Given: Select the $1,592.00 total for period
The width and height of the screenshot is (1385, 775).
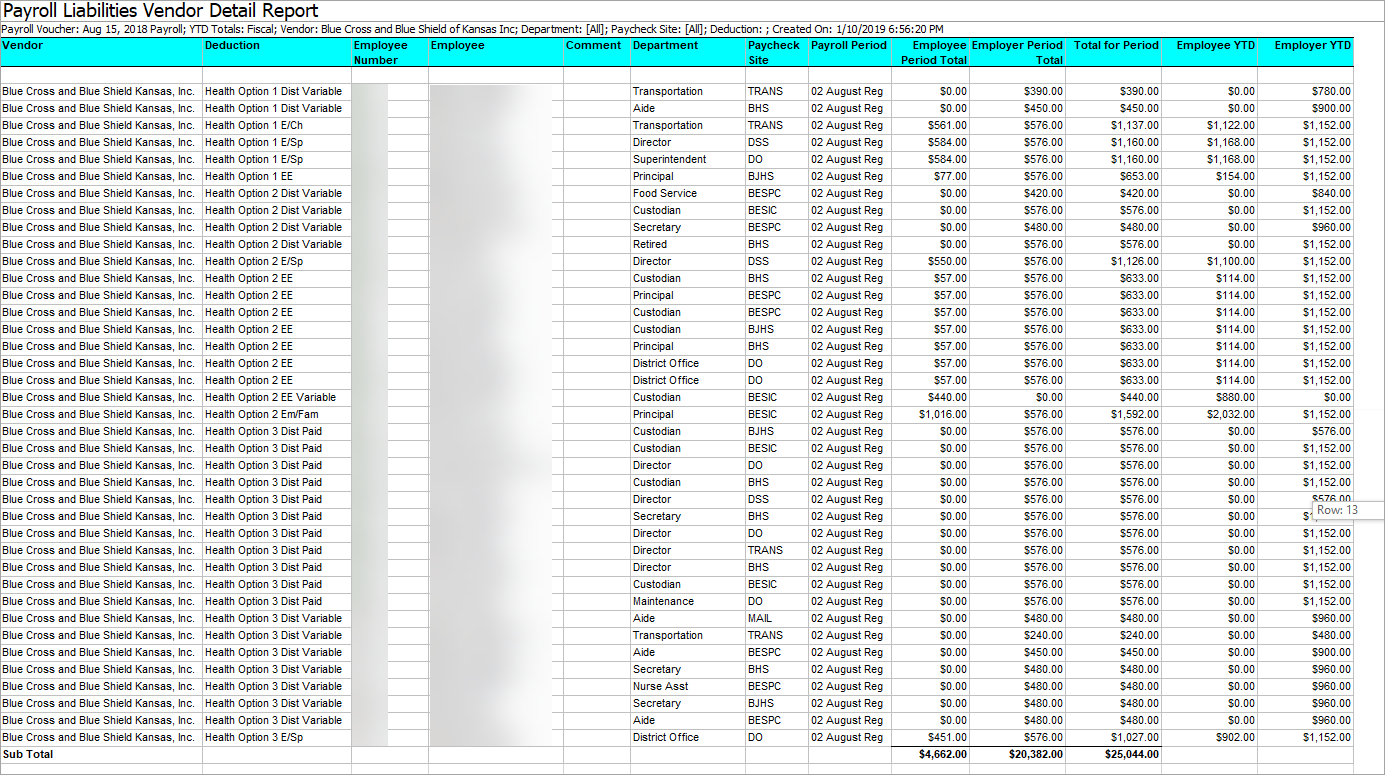Looking at the screenshot, I should click(1133, 415).
